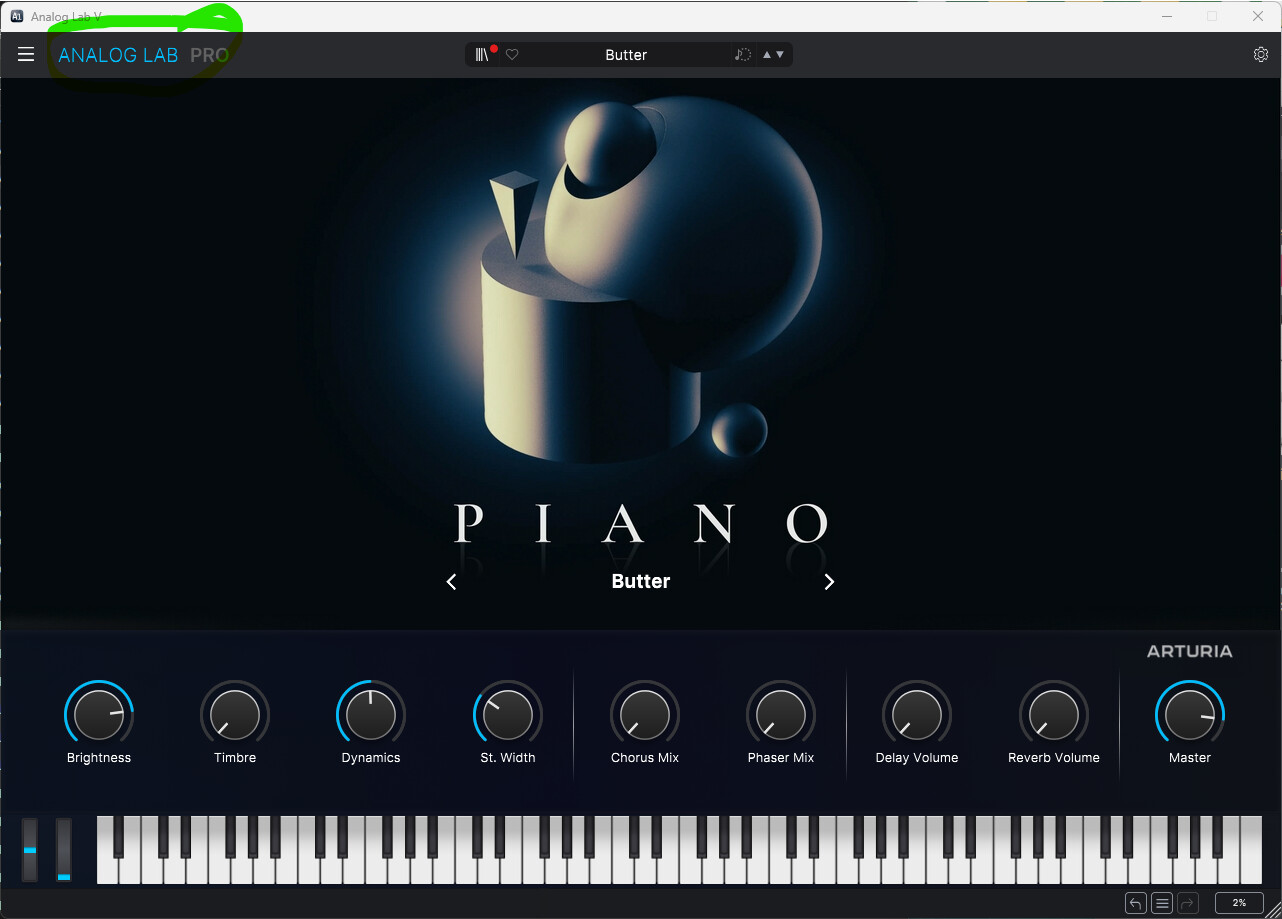This screenshot has height=919, width=1282.
Task: Go to next preset using right chevron
Action: [x=829, y=582]
